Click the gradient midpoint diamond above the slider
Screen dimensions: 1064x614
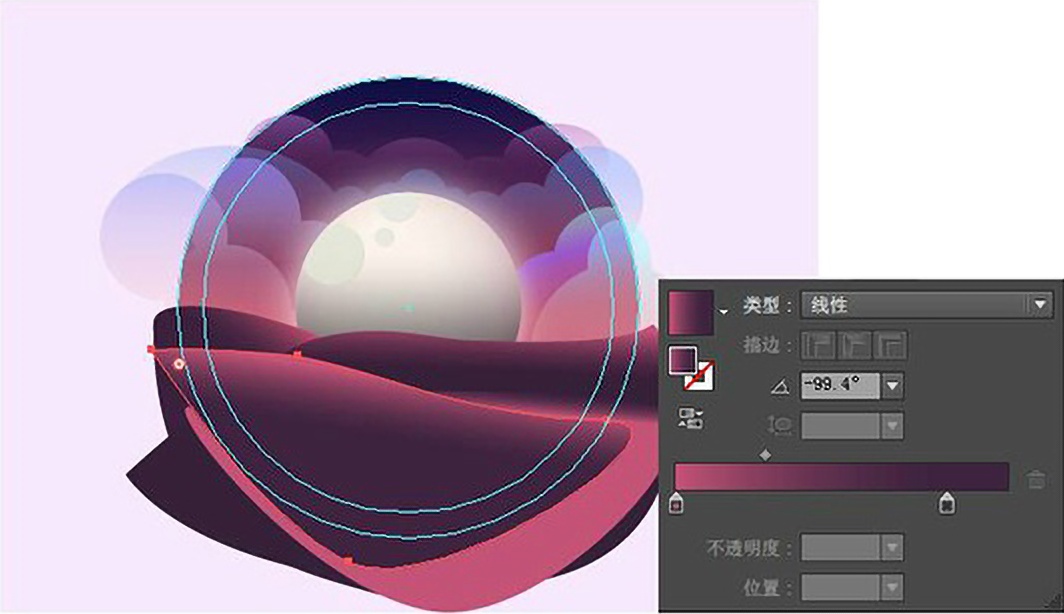coord(766,454)
